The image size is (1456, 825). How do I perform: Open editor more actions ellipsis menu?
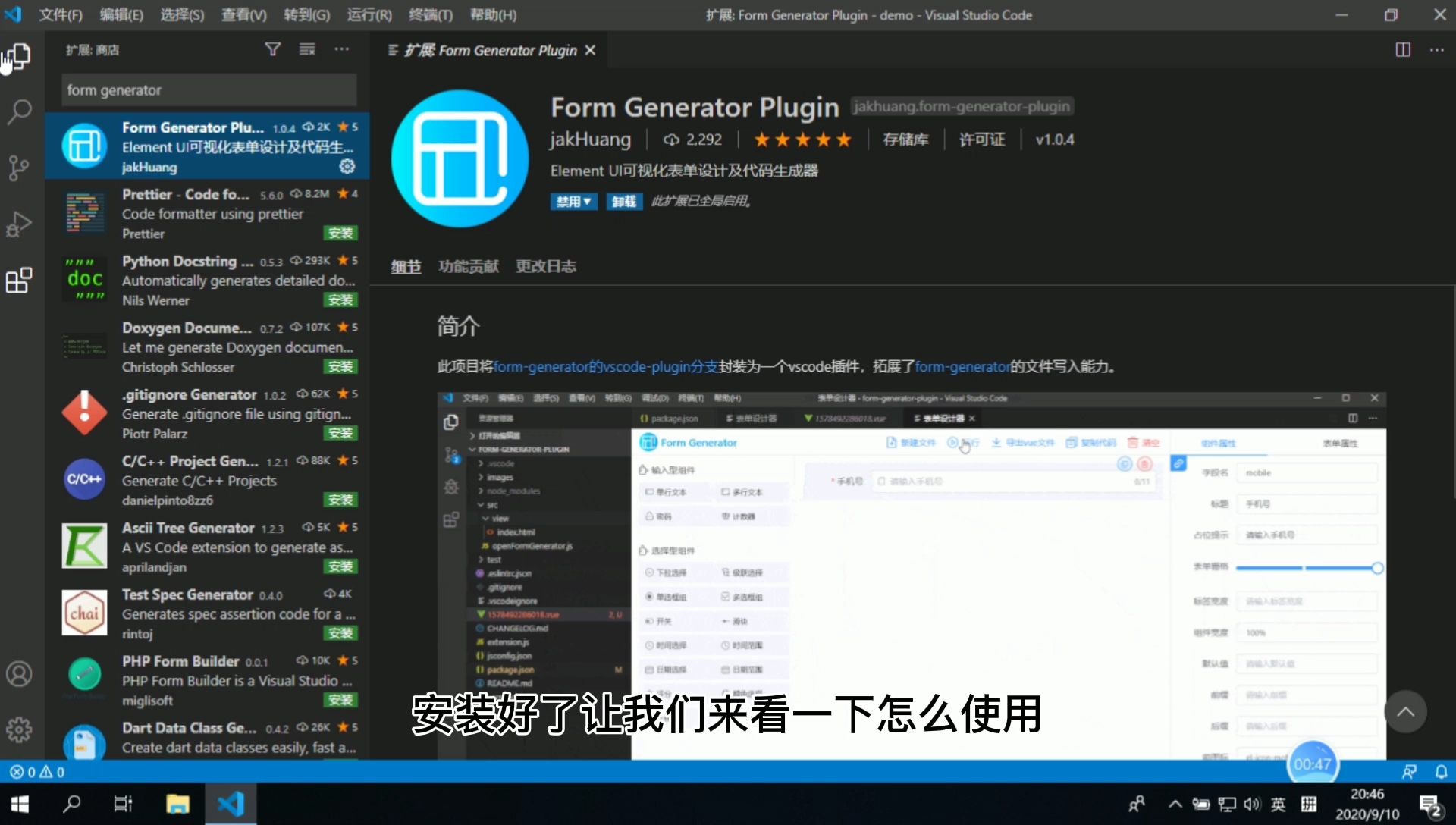[1437, 50]
